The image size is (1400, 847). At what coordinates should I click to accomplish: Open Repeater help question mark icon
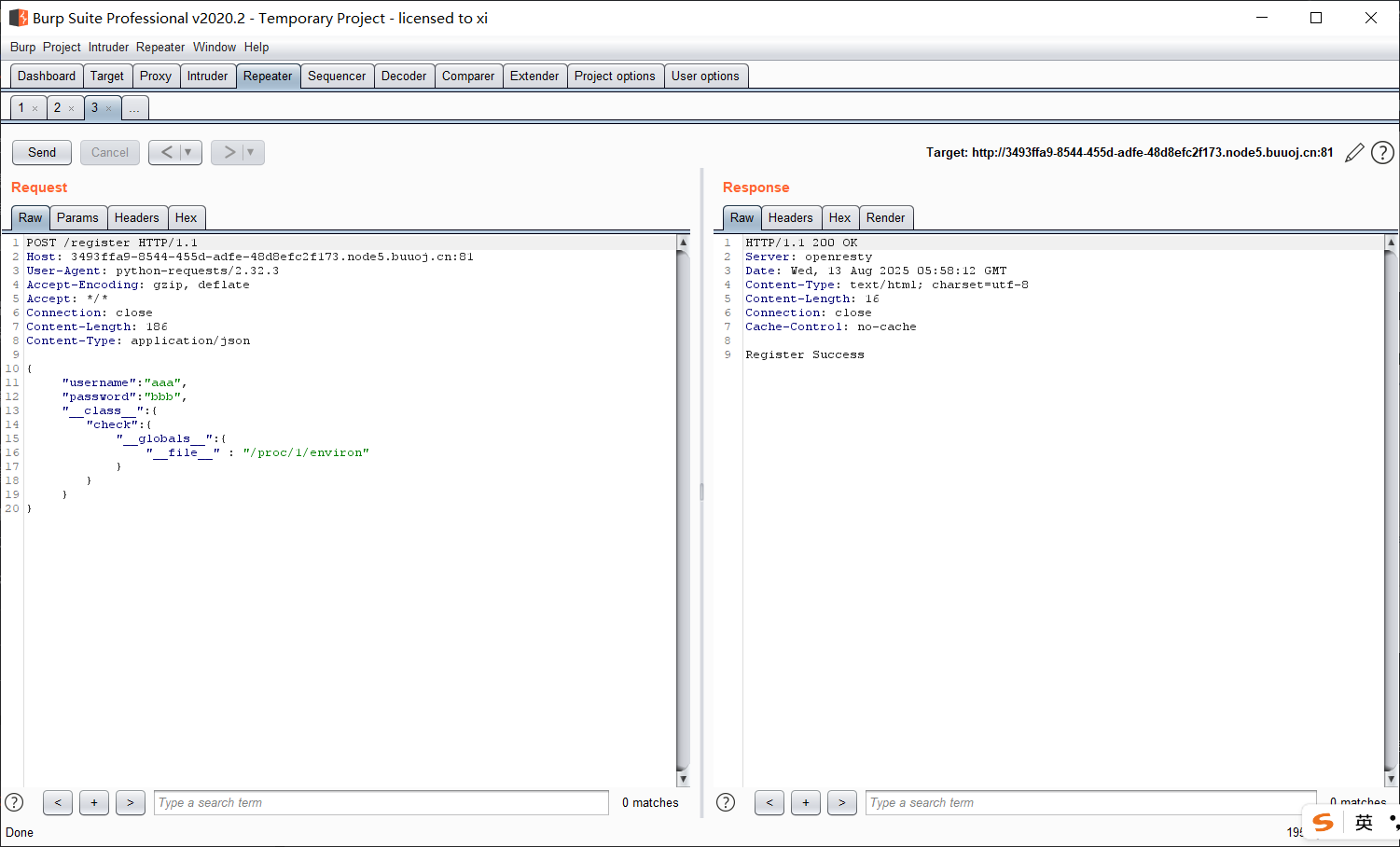click(1382, 152)
